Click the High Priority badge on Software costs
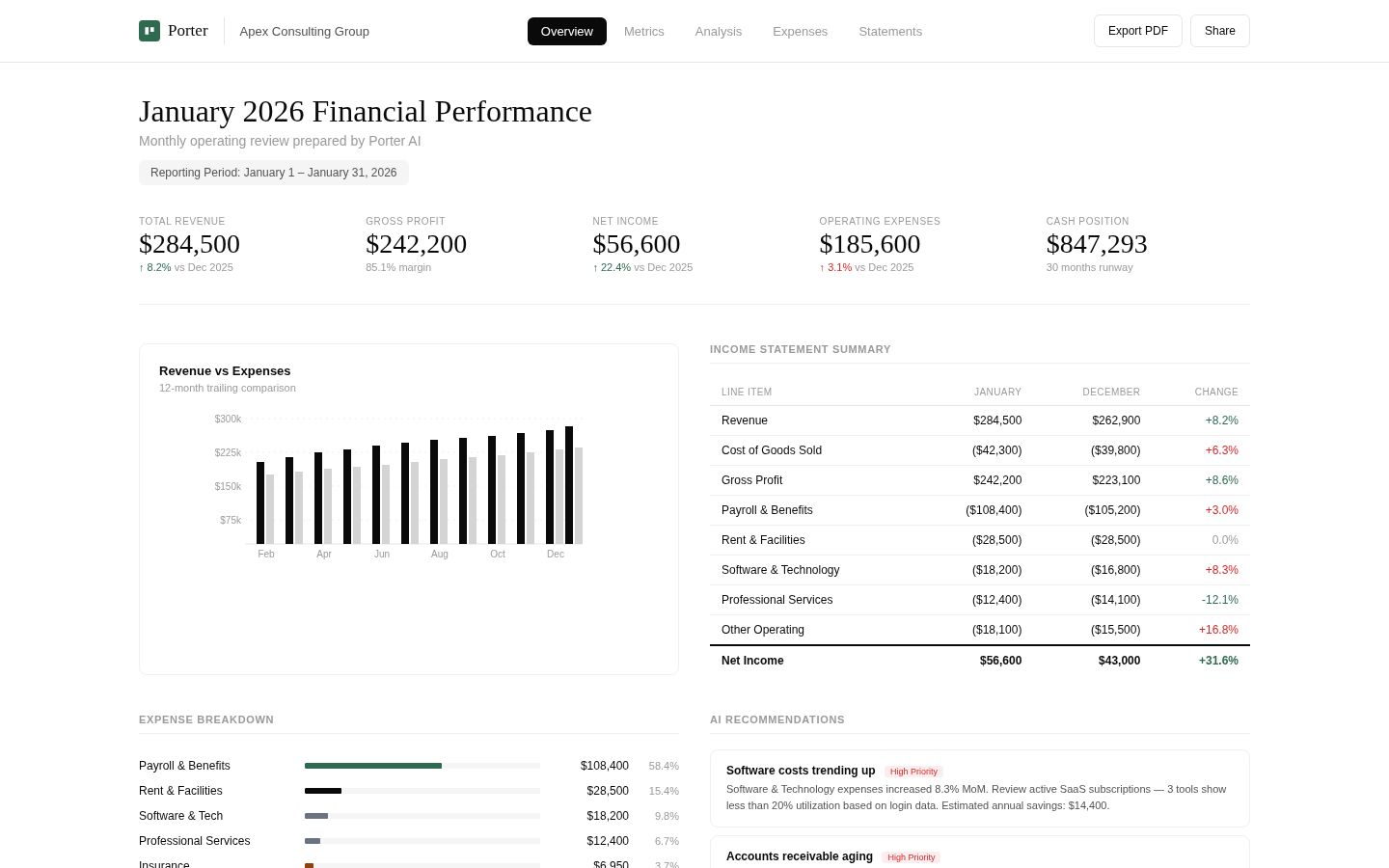Screen dimensions: 1389x868 (913, 772)
